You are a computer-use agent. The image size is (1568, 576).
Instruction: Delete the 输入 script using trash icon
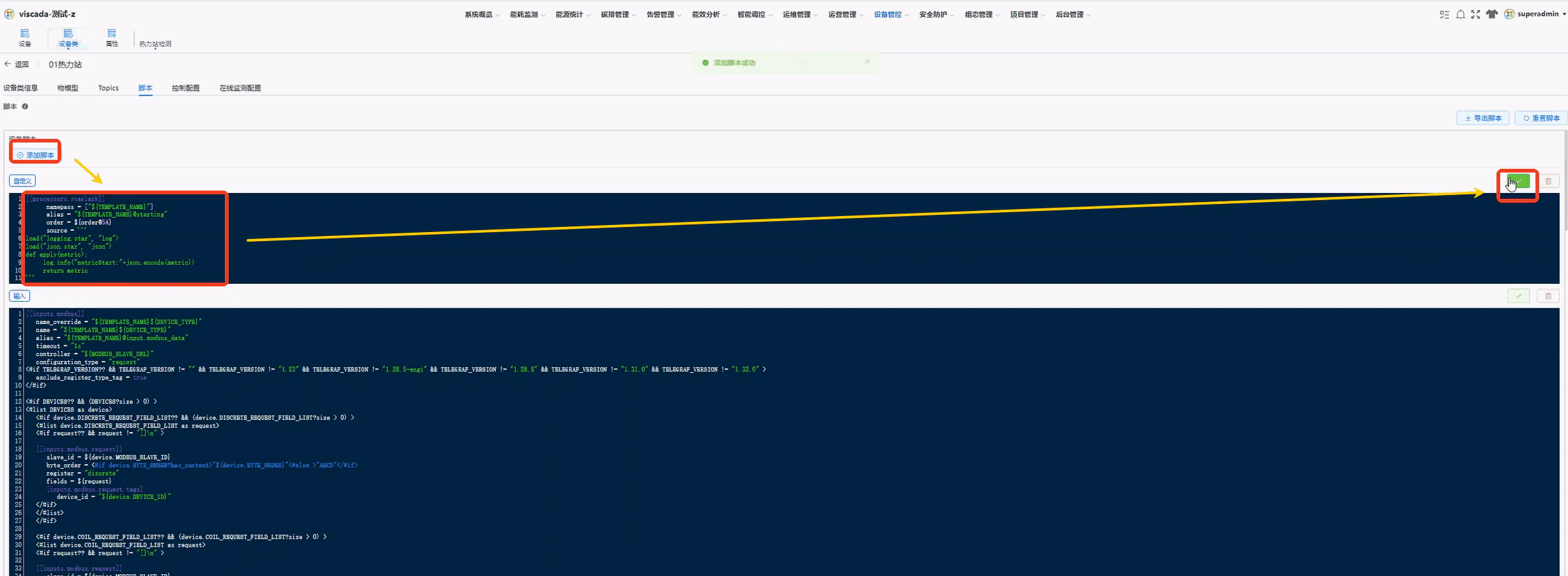coord(1548,296)
